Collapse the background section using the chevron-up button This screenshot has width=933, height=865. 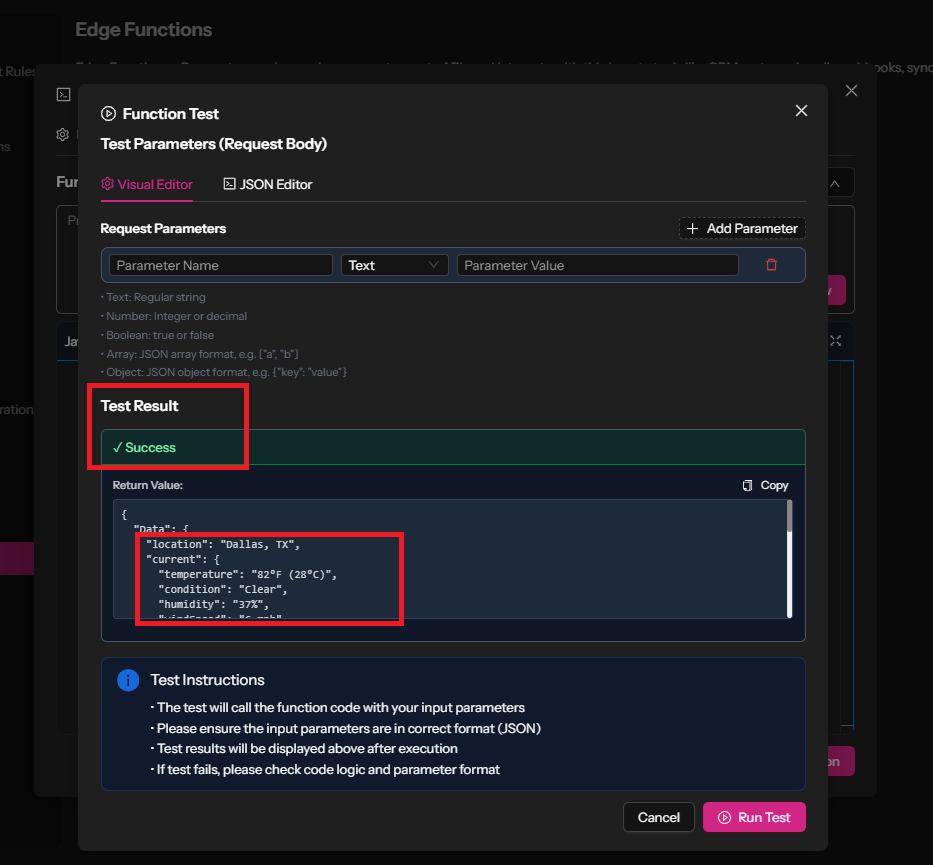(x=836, y=183)
